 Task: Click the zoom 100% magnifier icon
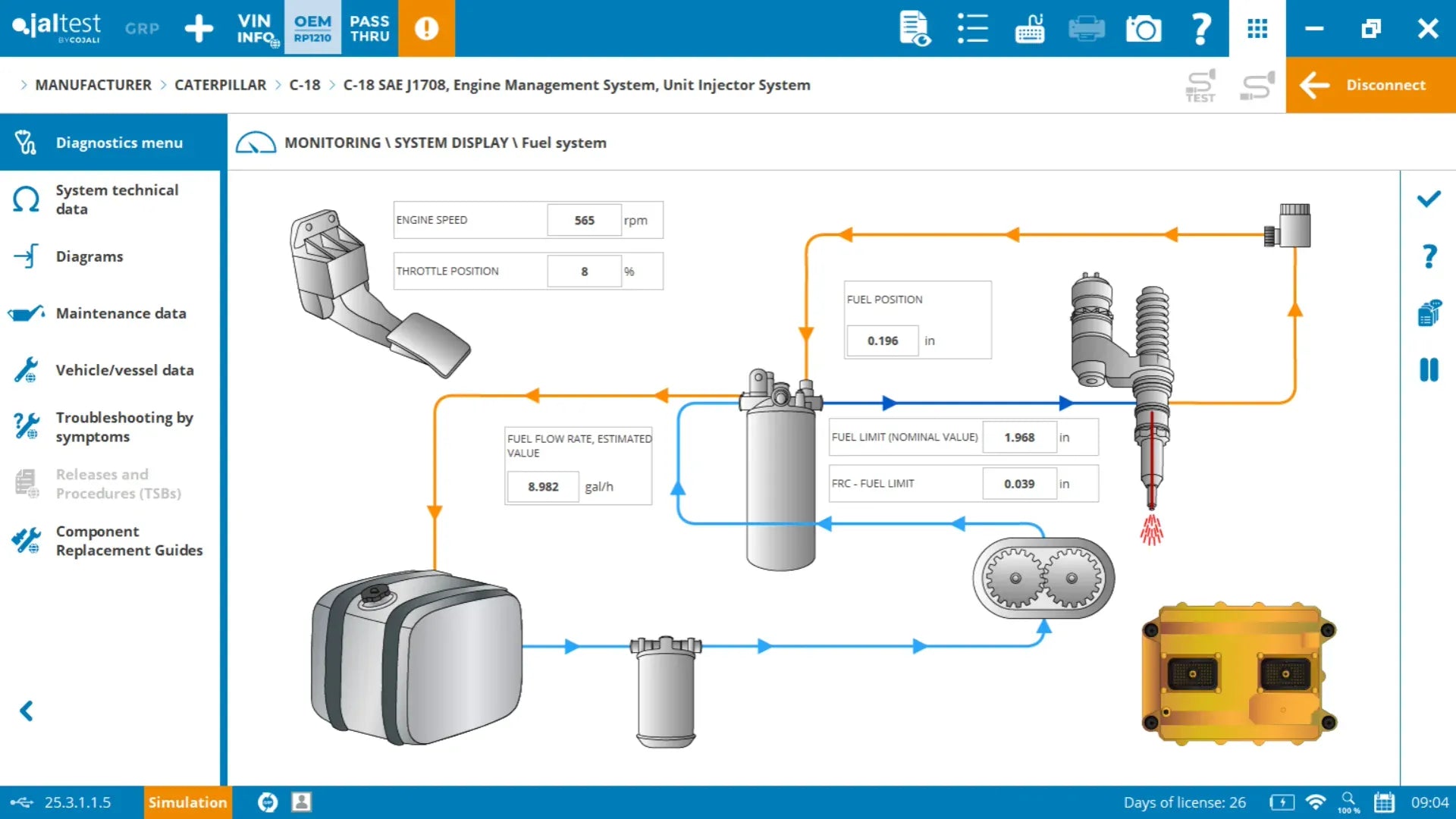[1349, 802]
